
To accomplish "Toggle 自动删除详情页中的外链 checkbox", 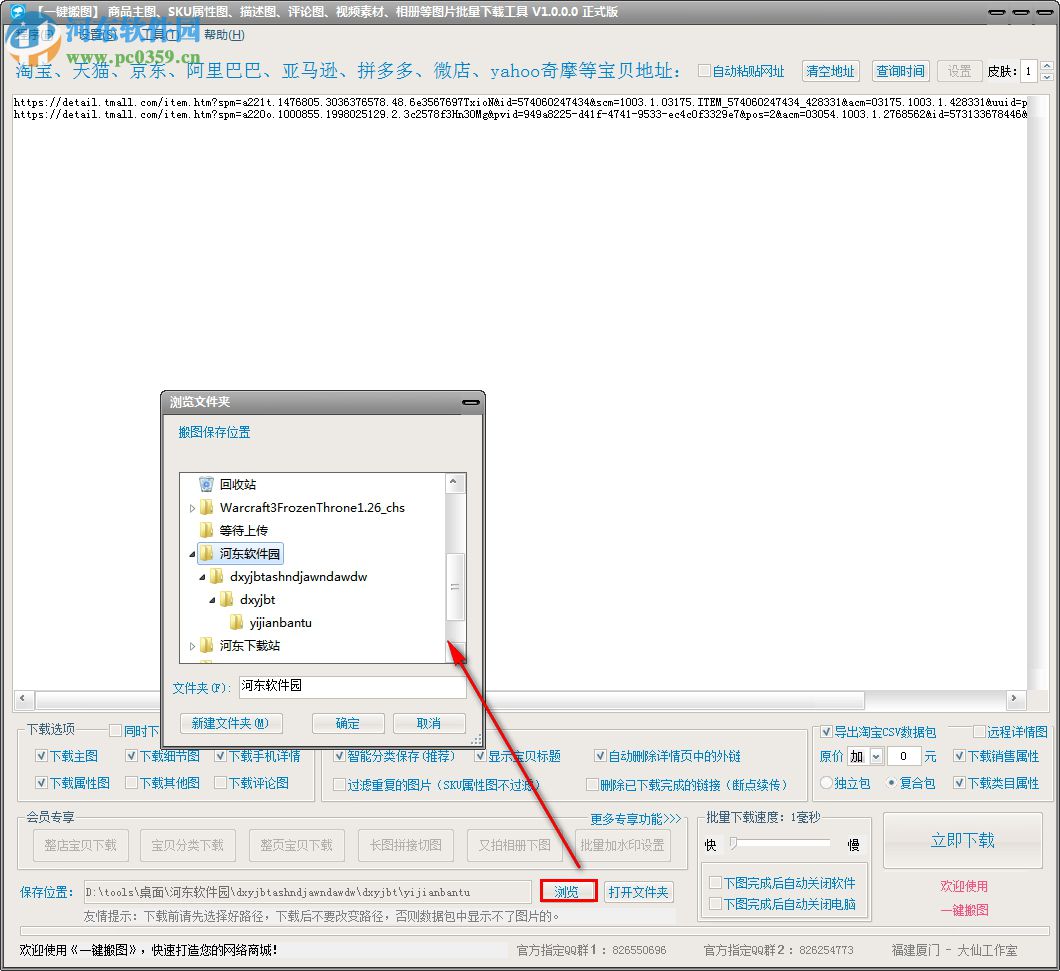I will click(600, 756).
